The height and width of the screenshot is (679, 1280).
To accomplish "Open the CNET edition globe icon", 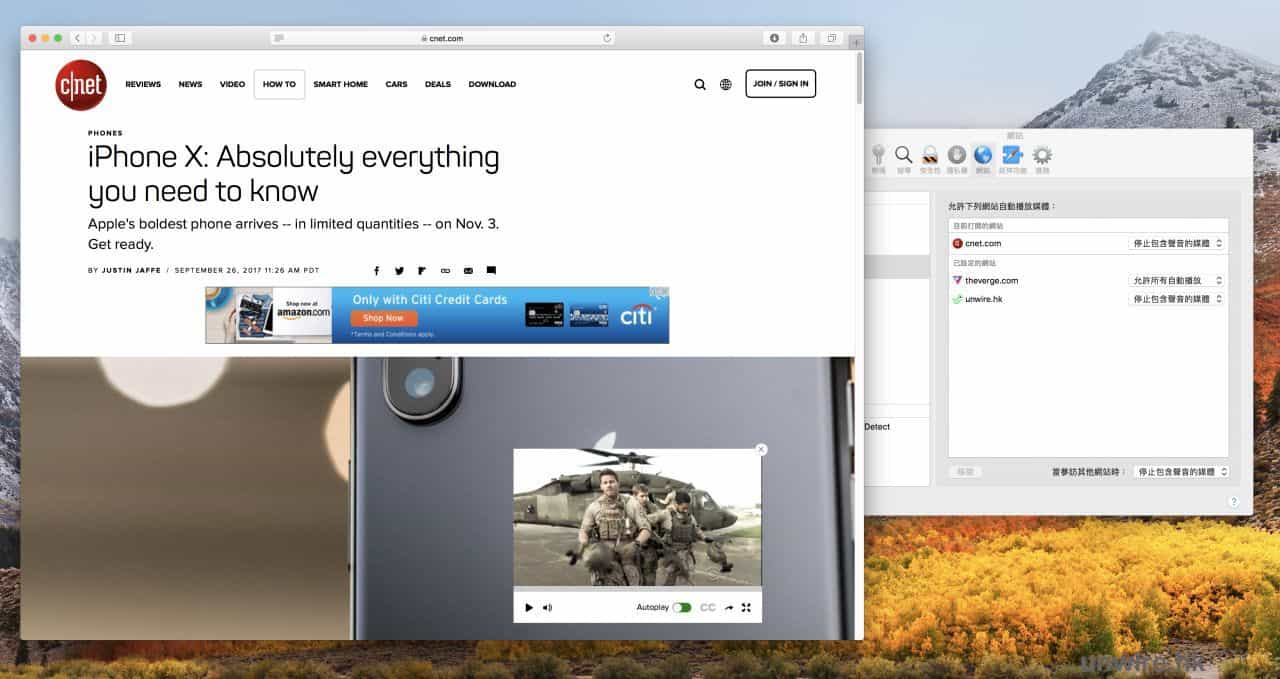I will coord(726,85).
